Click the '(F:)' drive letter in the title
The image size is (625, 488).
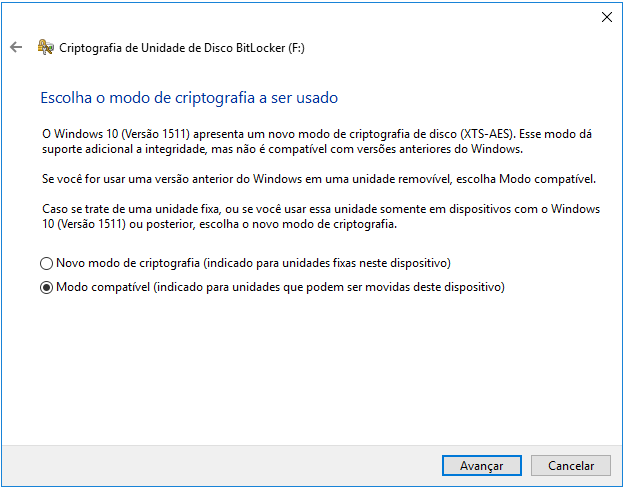[x=296, y=47]
